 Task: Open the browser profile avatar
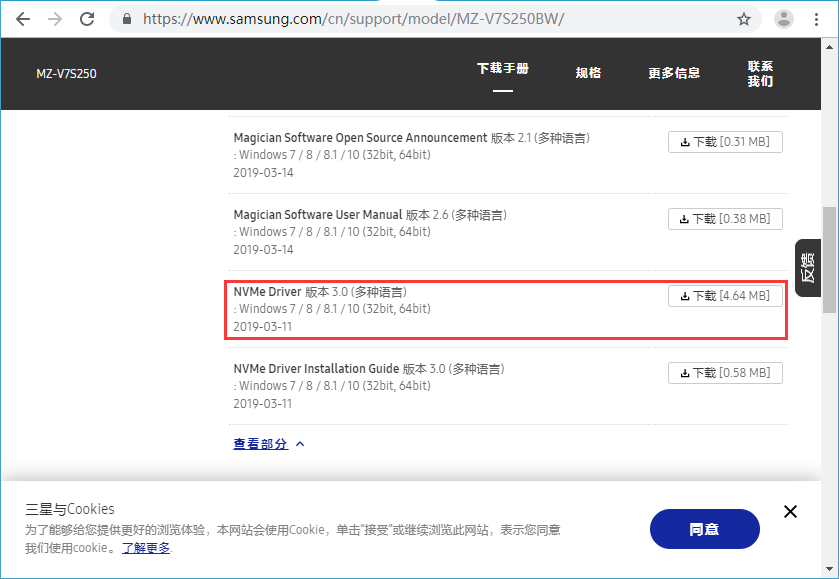click(784, 19)
